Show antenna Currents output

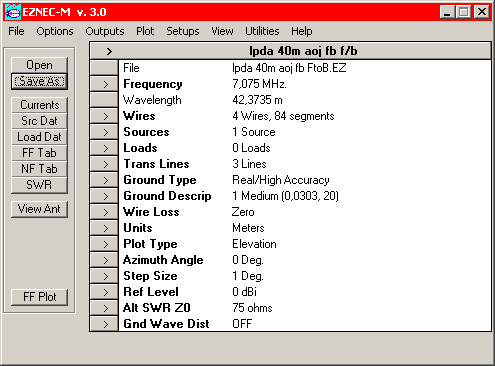tap(39, 105)
